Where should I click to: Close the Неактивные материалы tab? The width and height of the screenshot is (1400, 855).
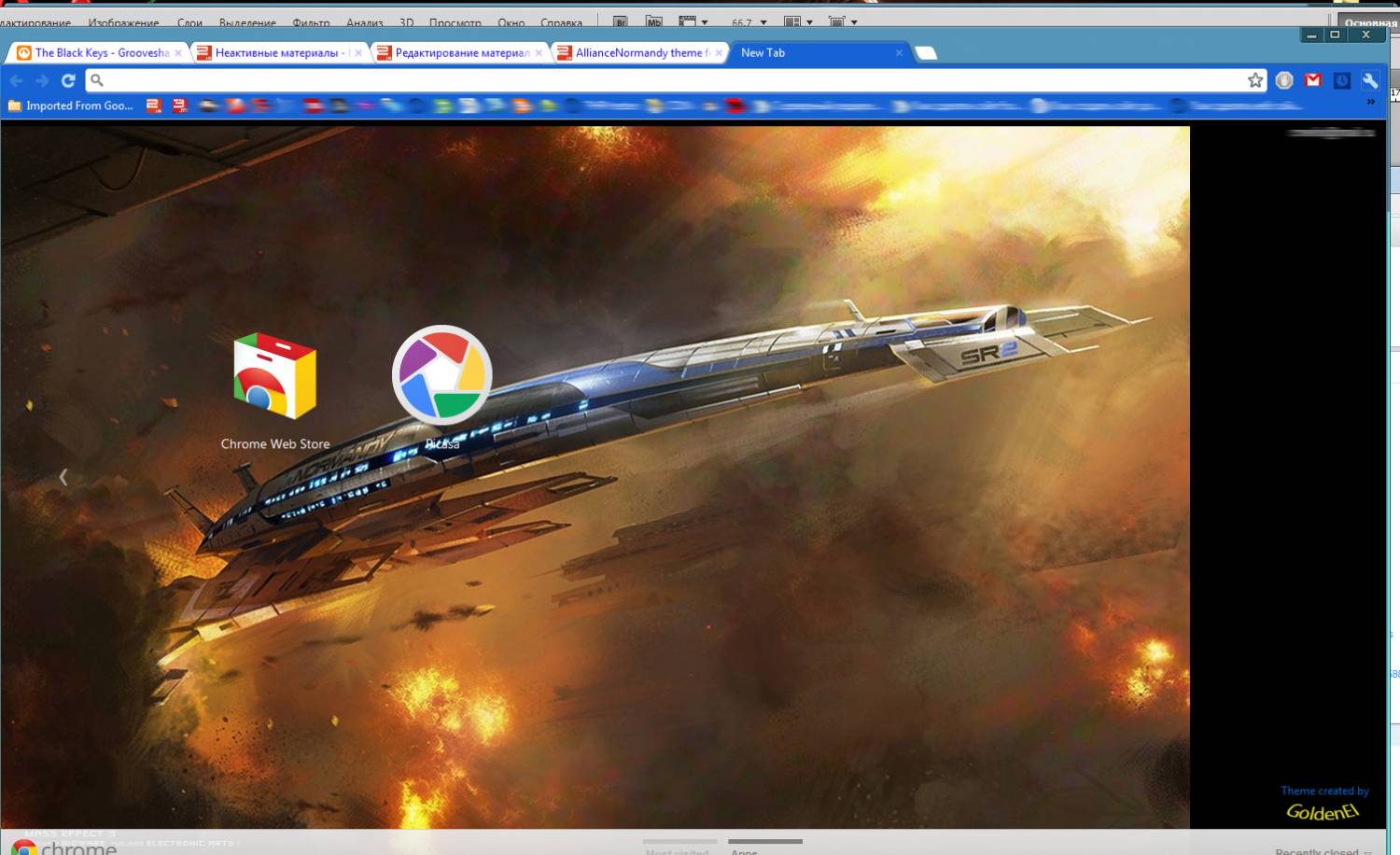point(358,53)
